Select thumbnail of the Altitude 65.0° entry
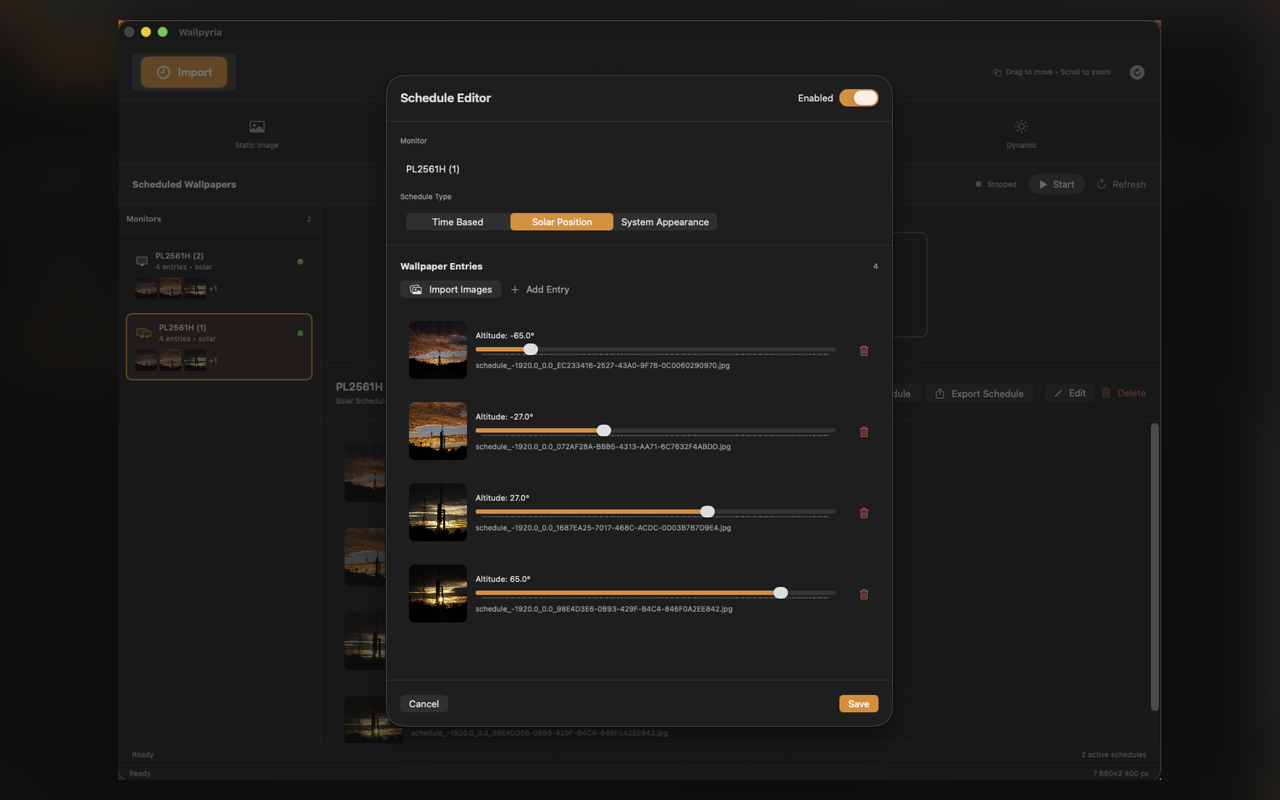The width and height of the screenshot is (1280, 800). (x=438, y=593)
